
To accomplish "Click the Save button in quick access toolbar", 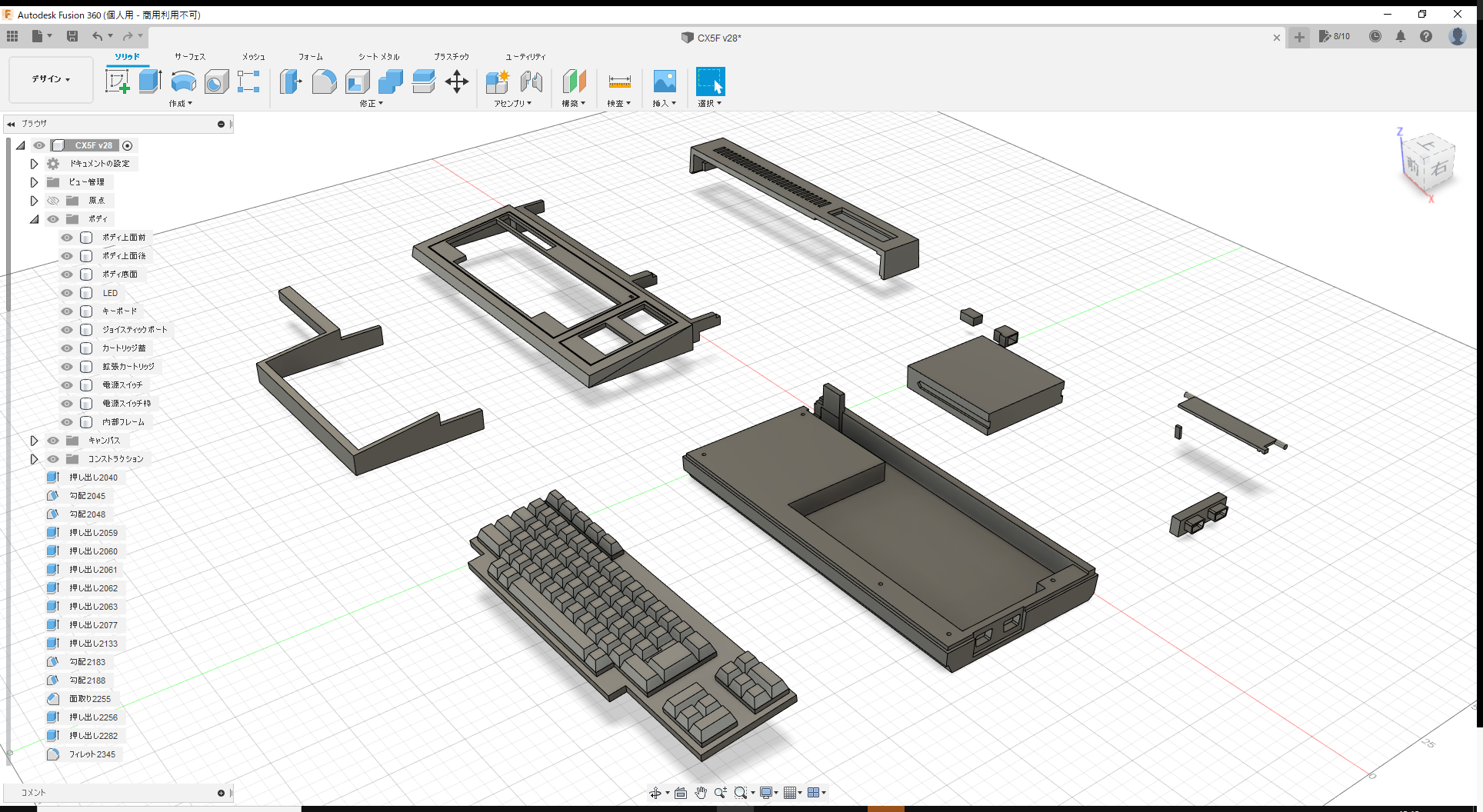I will point(72,36).
